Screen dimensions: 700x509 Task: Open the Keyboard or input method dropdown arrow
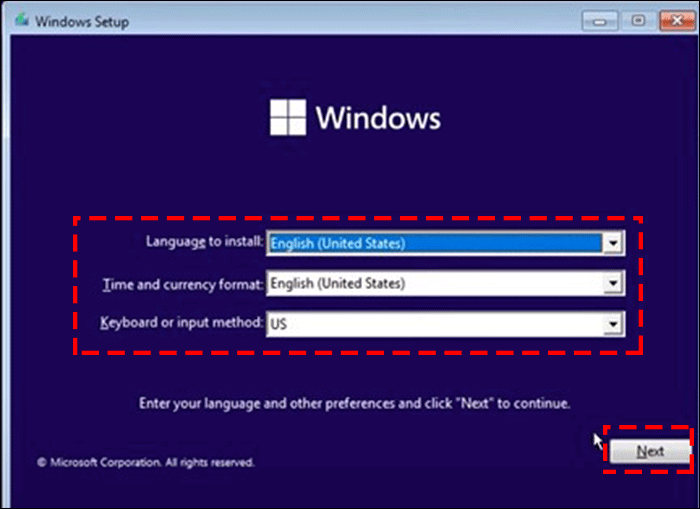[x=613, y=324]
